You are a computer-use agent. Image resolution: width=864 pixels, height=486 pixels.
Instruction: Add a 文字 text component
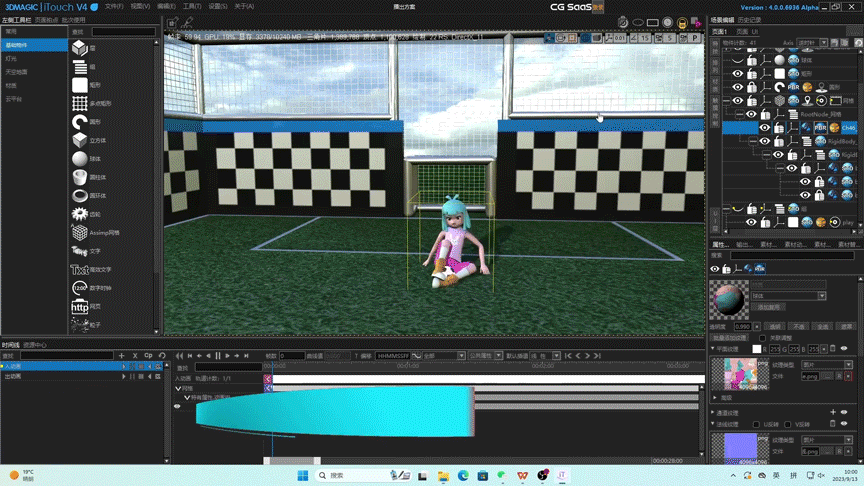point(80,251)
